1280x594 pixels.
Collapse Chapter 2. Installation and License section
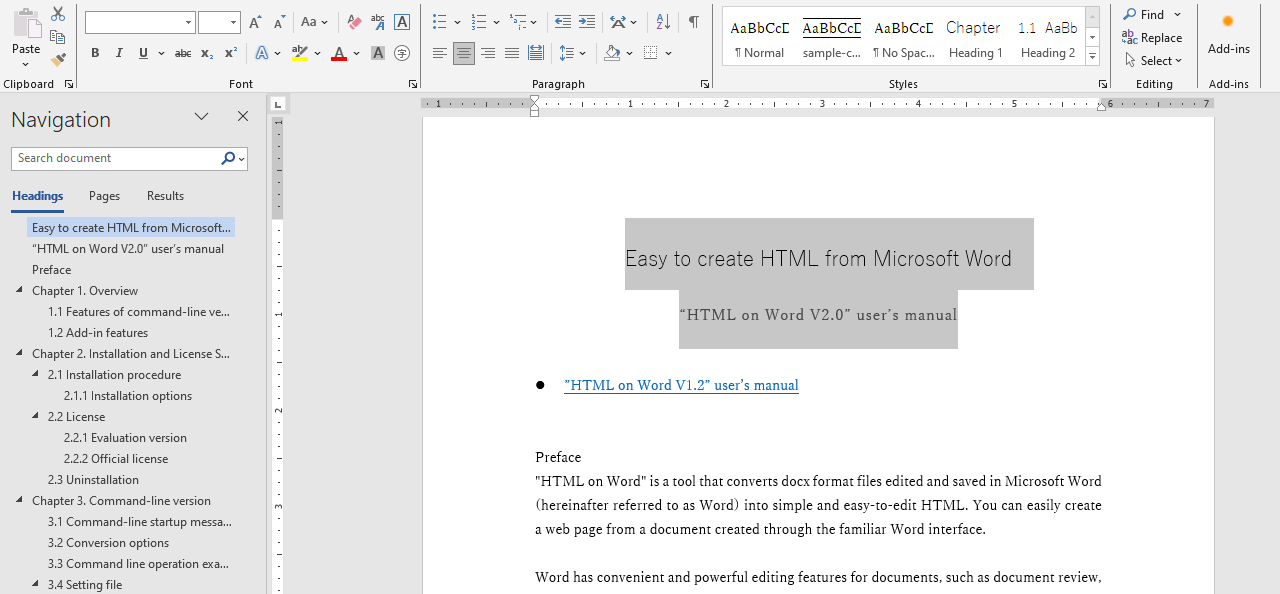[x=18, y=353]
